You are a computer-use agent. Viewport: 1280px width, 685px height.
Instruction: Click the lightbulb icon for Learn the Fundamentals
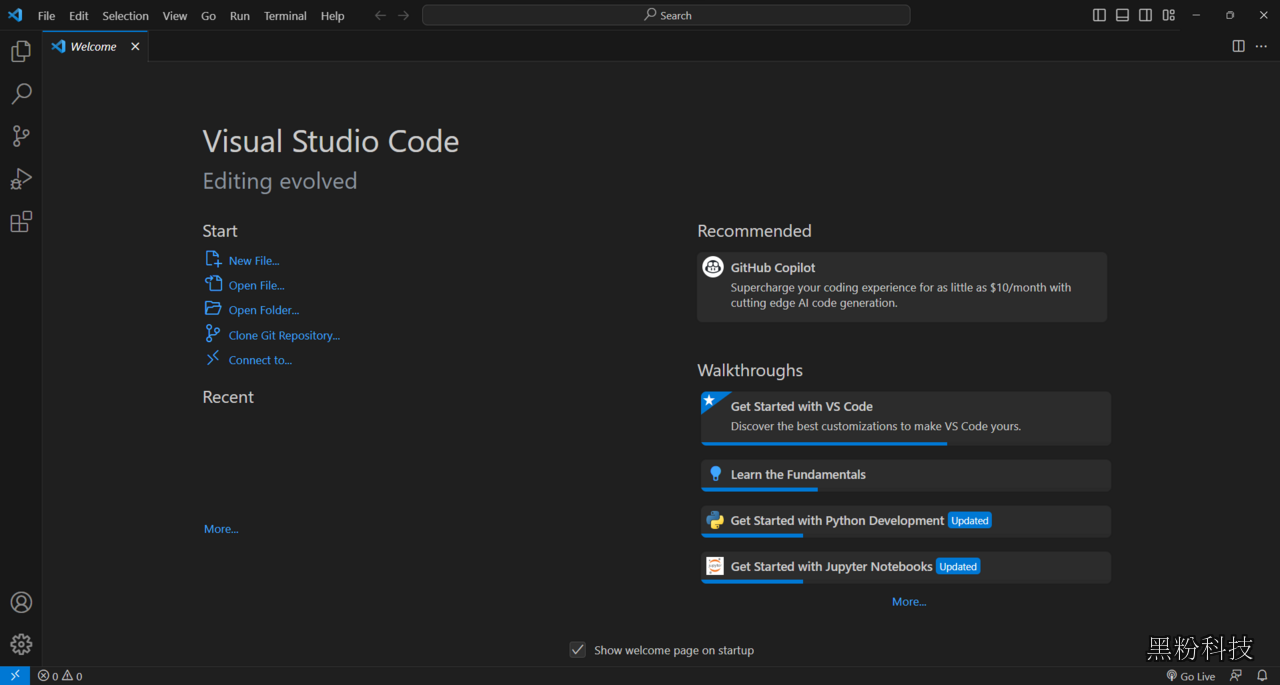pyautogui.click(x=715, y=474)
